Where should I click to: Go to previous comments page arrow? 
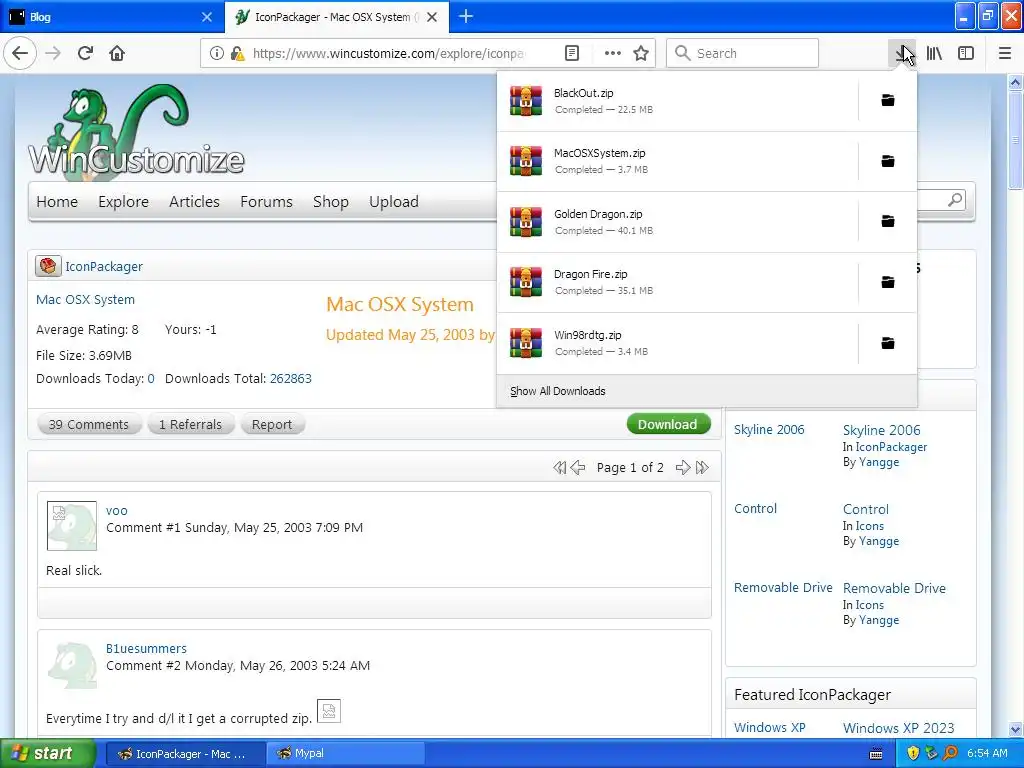click(577, 468)
